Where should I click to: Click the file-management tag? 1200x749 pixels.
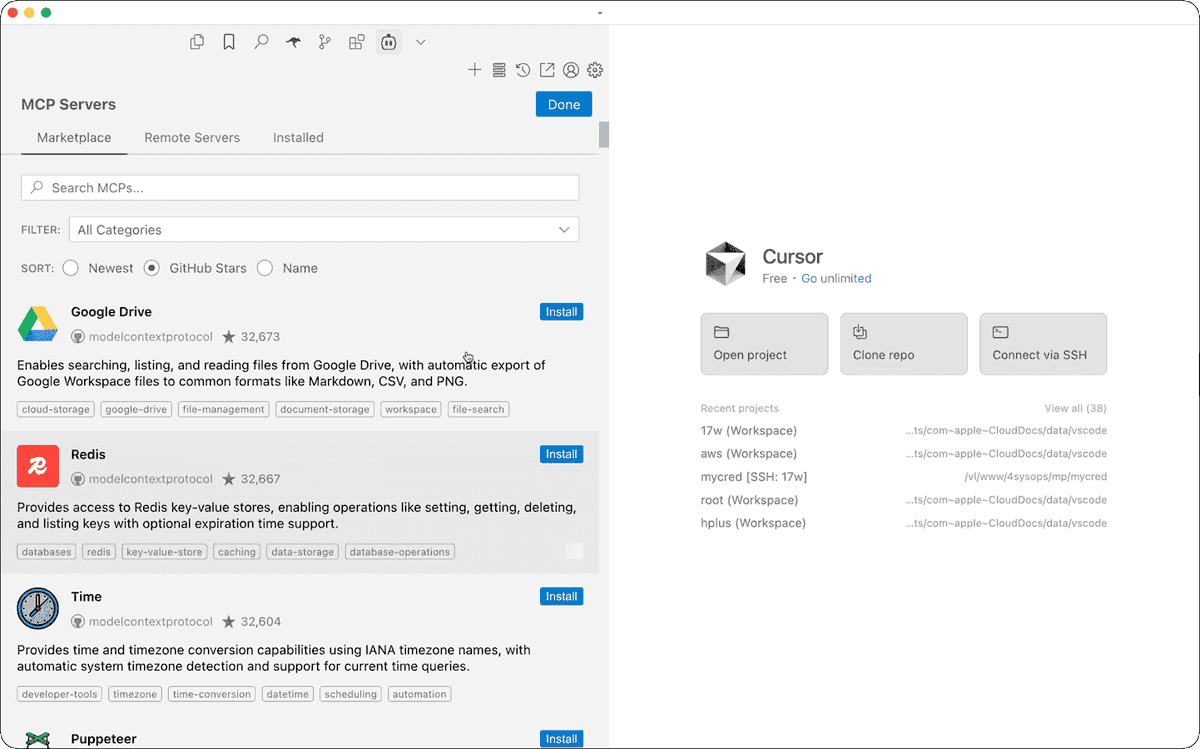(x=224, y=409)
